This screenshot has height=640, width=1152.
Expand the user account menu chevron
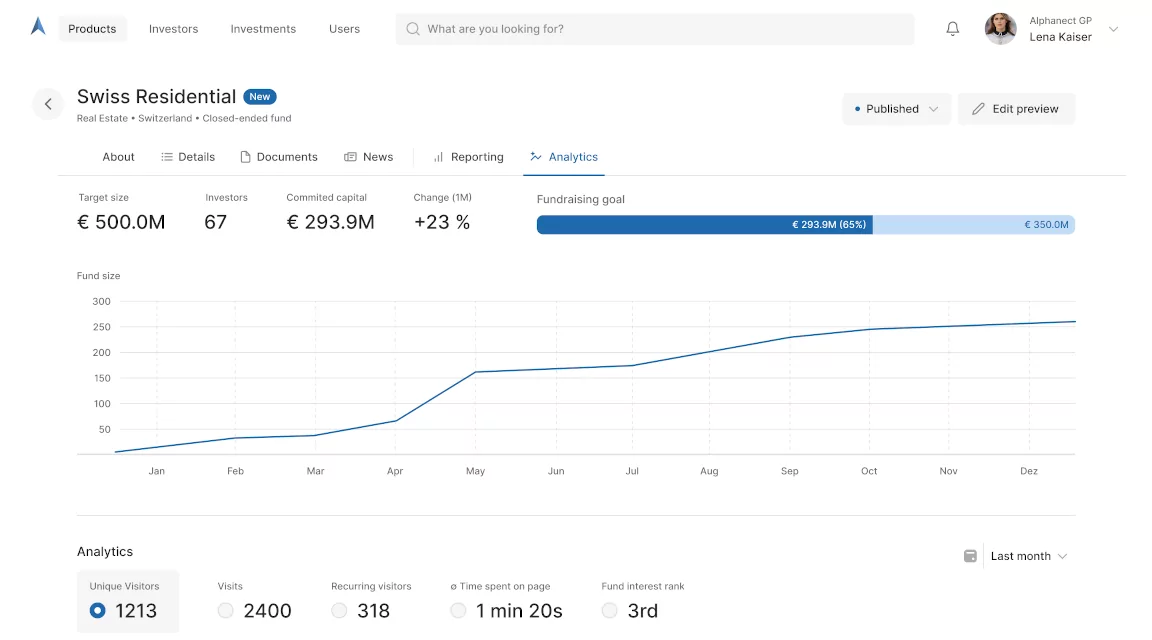1113,29
